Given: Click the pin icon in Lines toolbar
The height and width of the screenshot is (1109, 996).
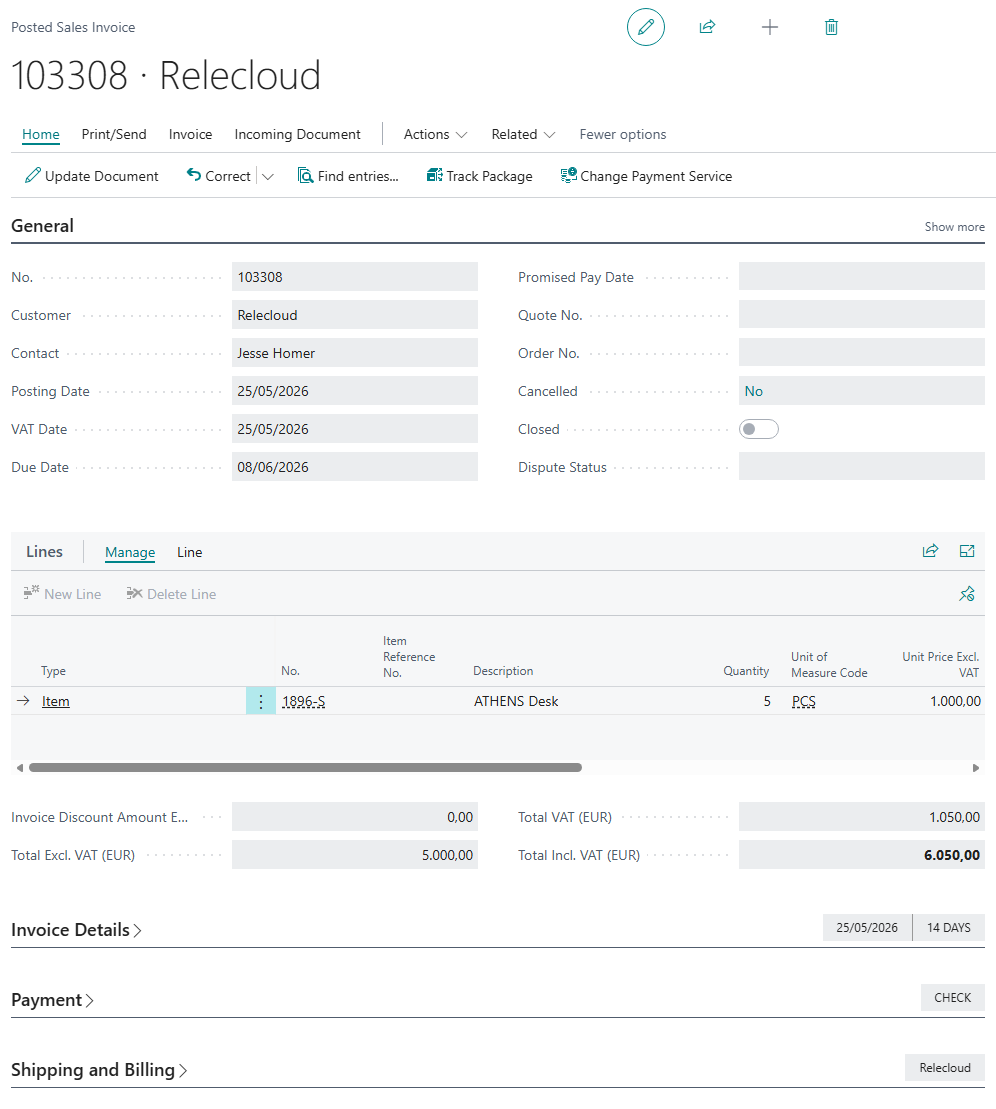Looking at the screenshot, I should (967, 594).
